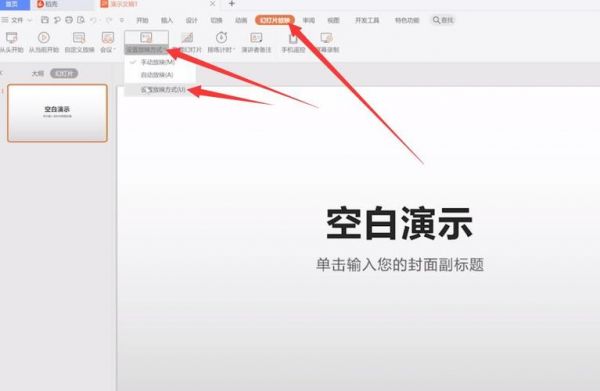Open the 插入 ribbon tab

click(167, 20)
